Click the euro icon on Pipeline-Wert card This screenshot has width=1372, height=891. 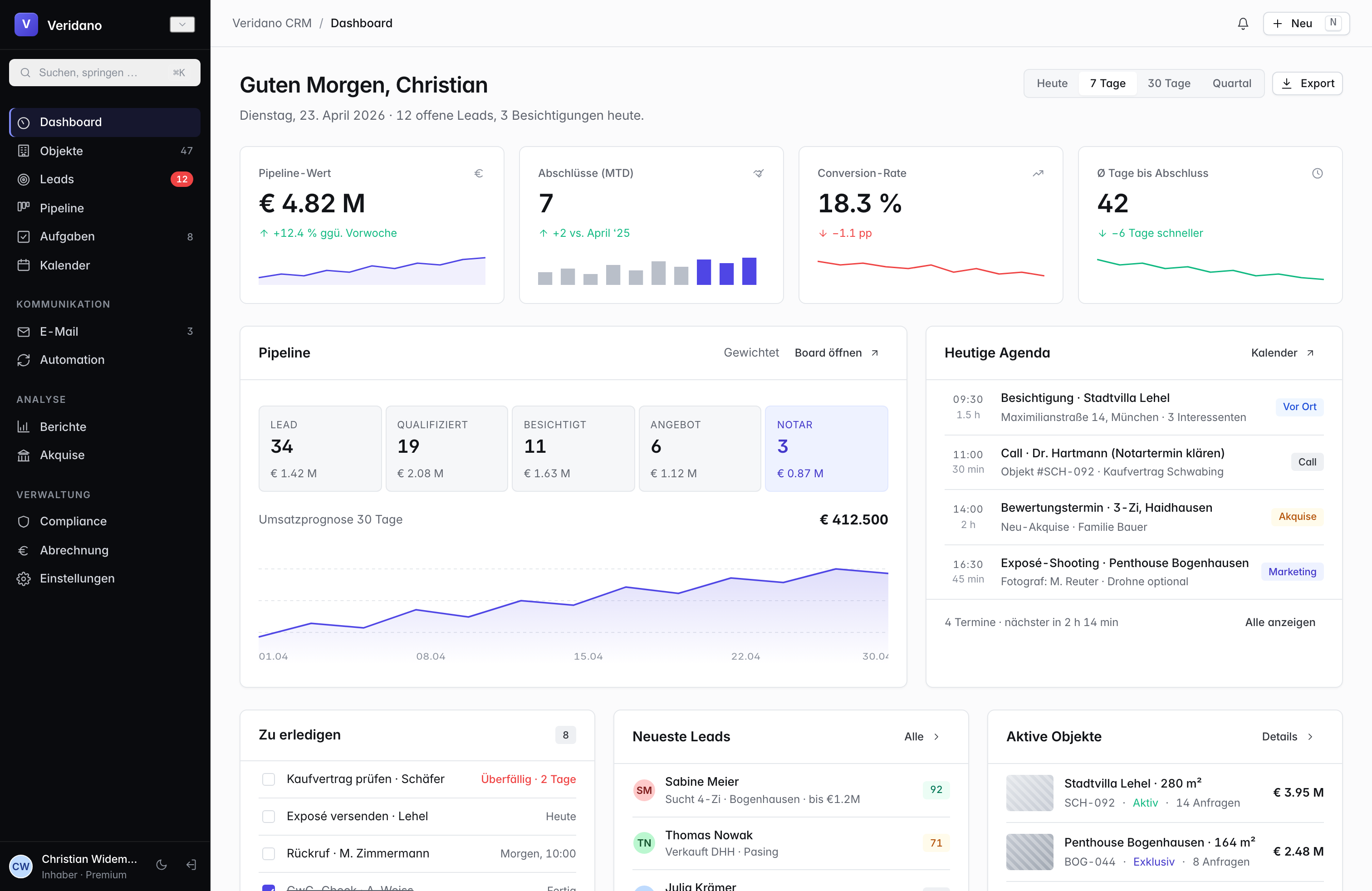(x=479, y=173)
